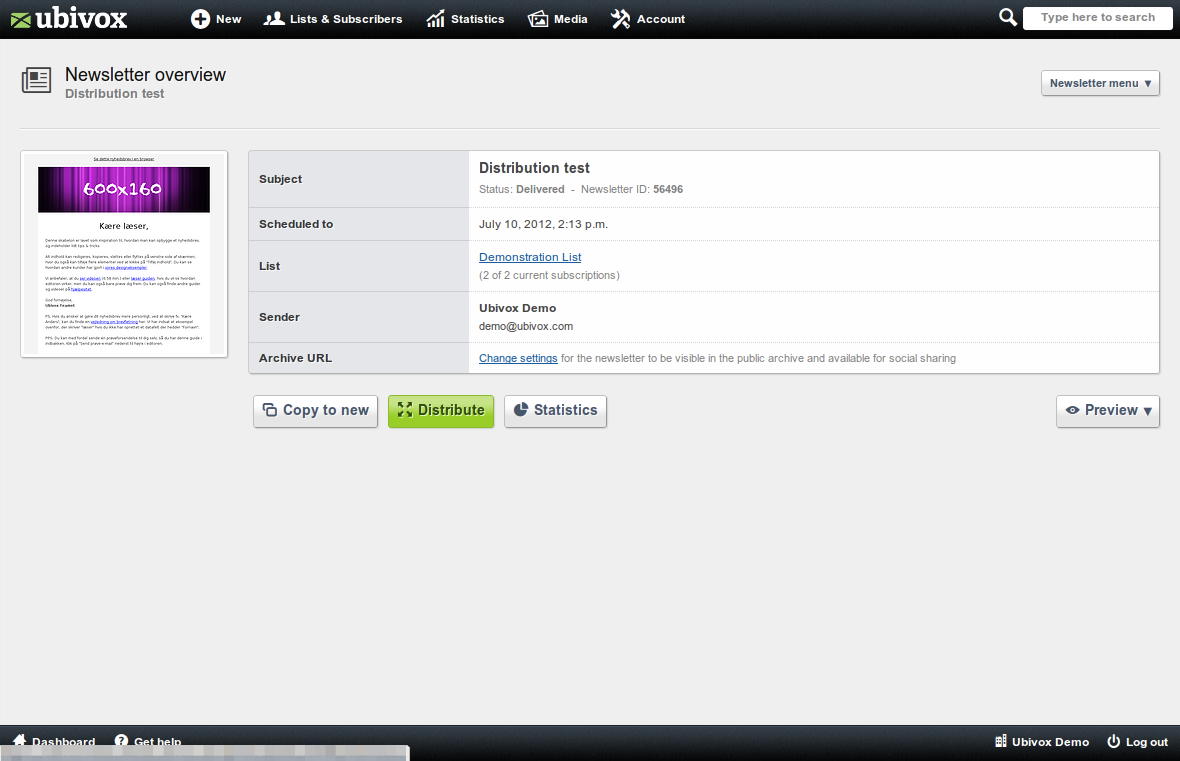Click the Scheduled to row label
This screenshot has height=761, width=1180.
click(x=296, y=224)
